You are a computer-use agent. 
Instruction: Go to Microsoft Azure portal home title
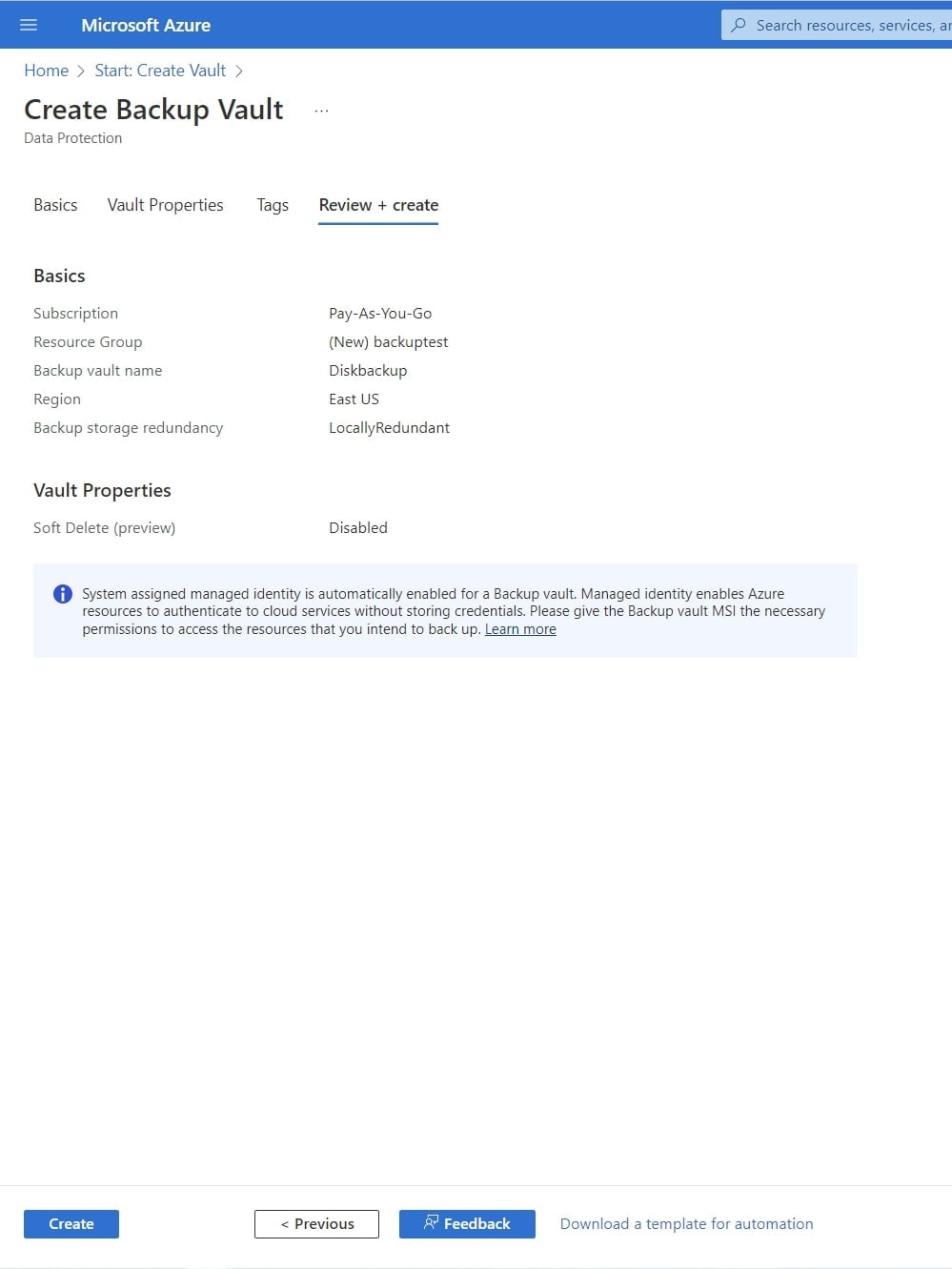[x=146, y=25]
